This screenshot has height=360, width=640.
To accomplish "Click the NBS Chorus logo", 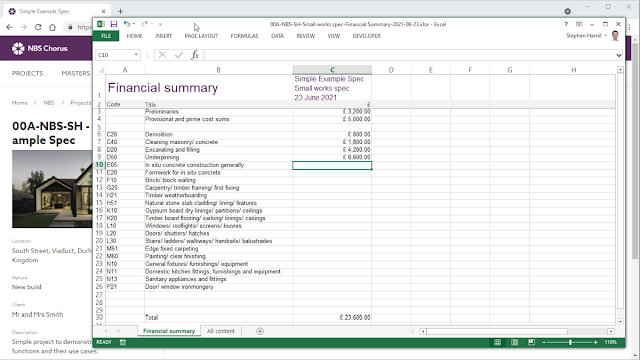I will [39, 48].
